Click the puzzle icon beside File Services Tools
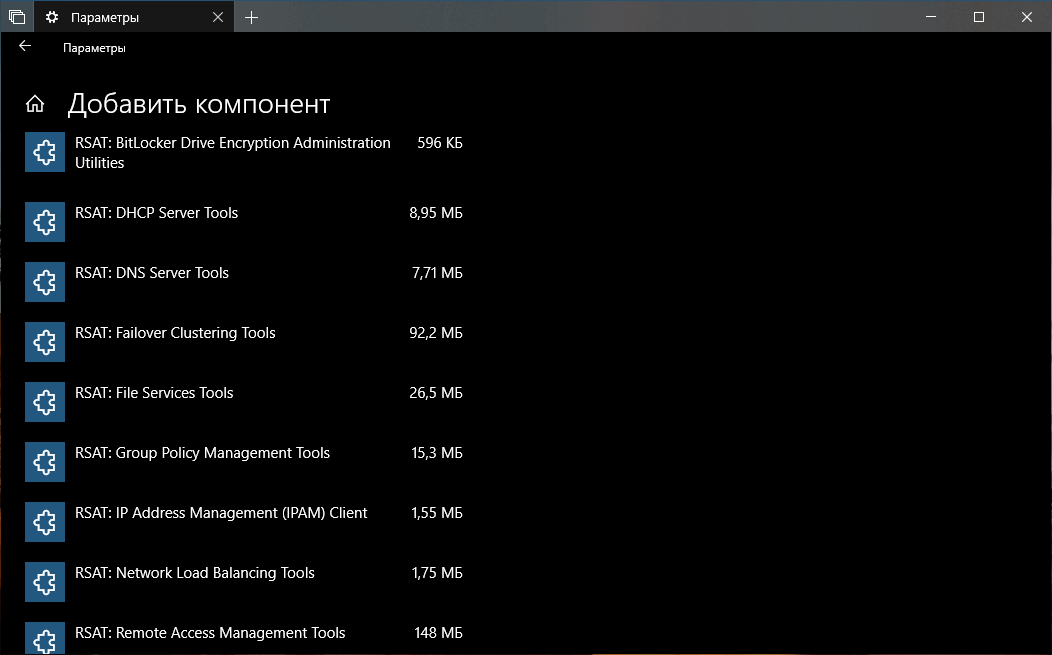 pos(45,402)
